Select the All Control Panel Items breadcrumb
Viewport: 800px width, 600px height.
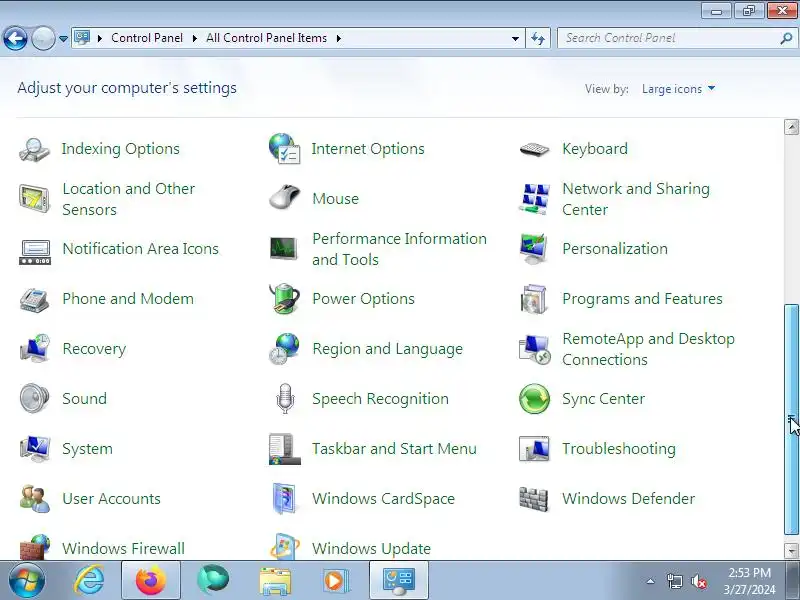(266, 38)
